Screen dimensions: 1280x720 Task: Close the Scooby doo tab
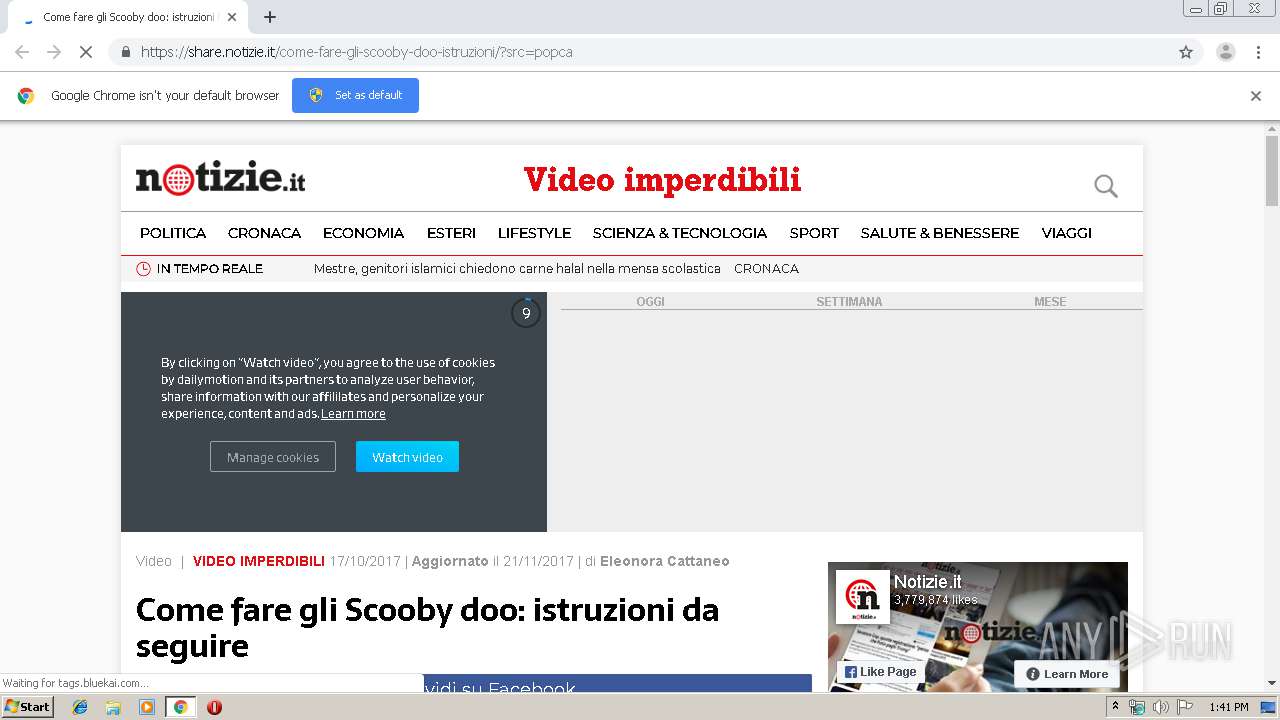click(x=233, y=17)
